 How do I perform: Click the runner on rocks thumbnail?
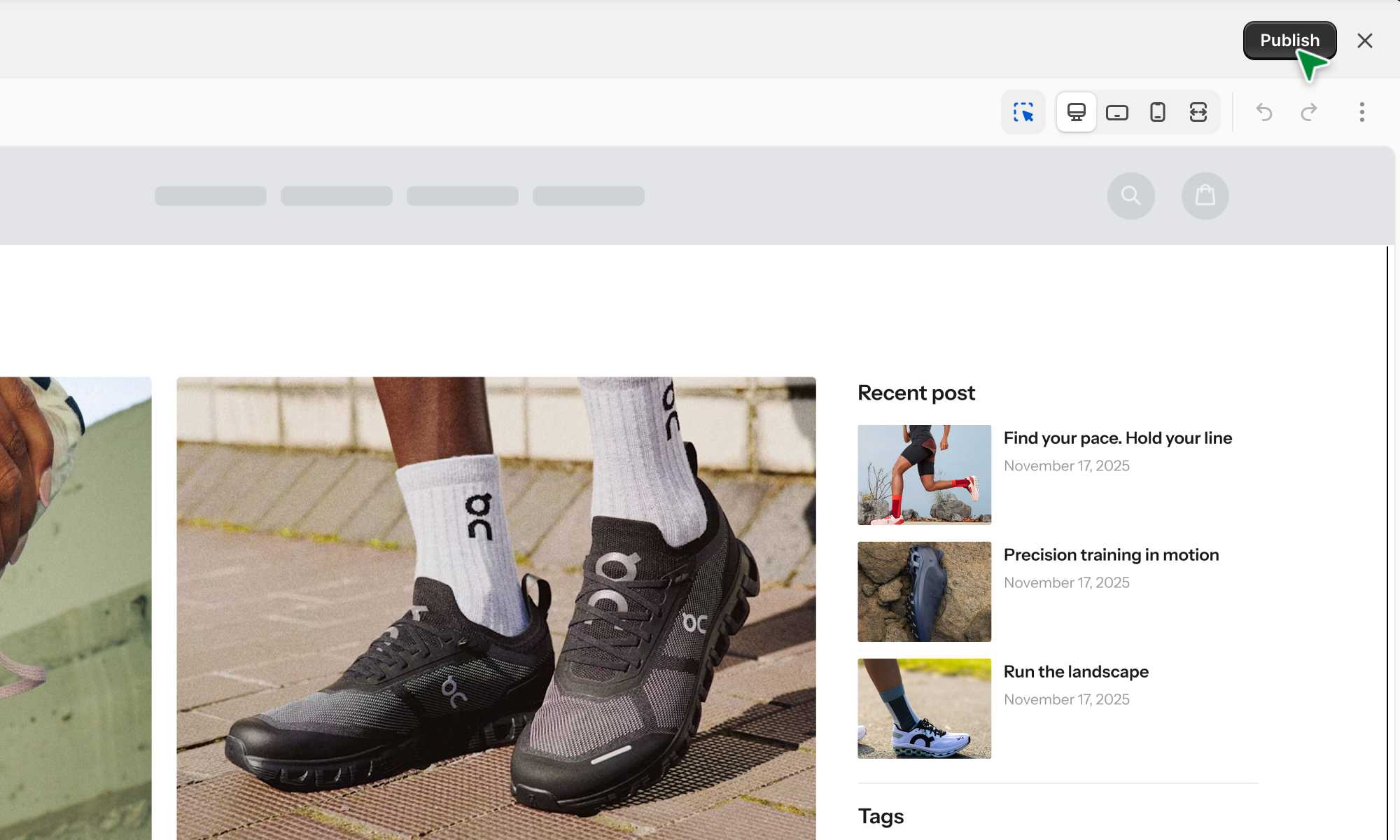(924, 475)
